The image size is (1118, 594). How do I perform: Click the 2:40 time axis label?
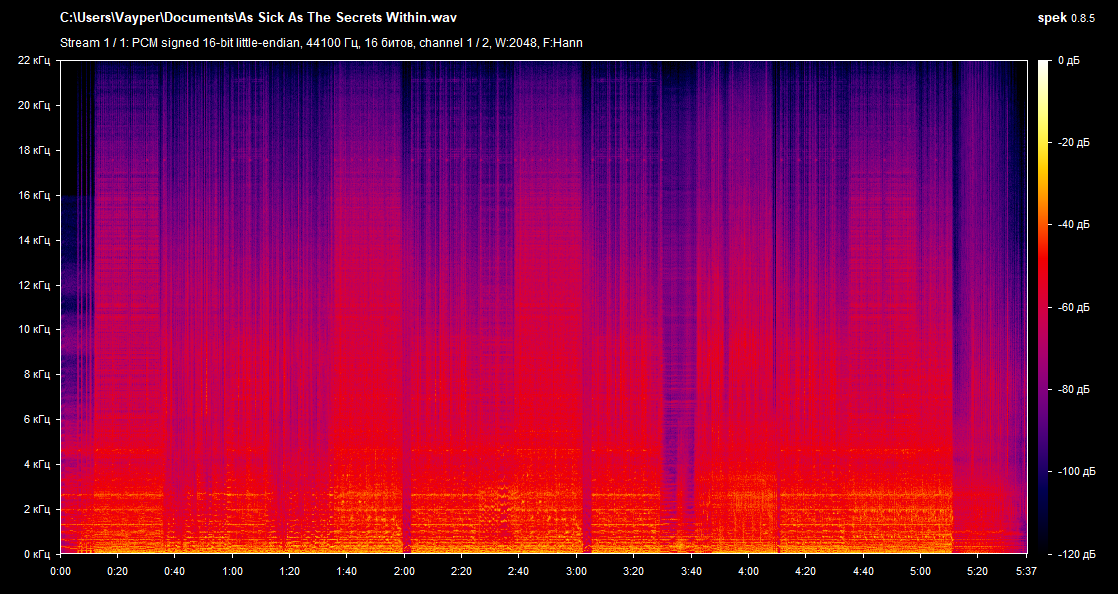pyautogui.click(x=518, y=572)
